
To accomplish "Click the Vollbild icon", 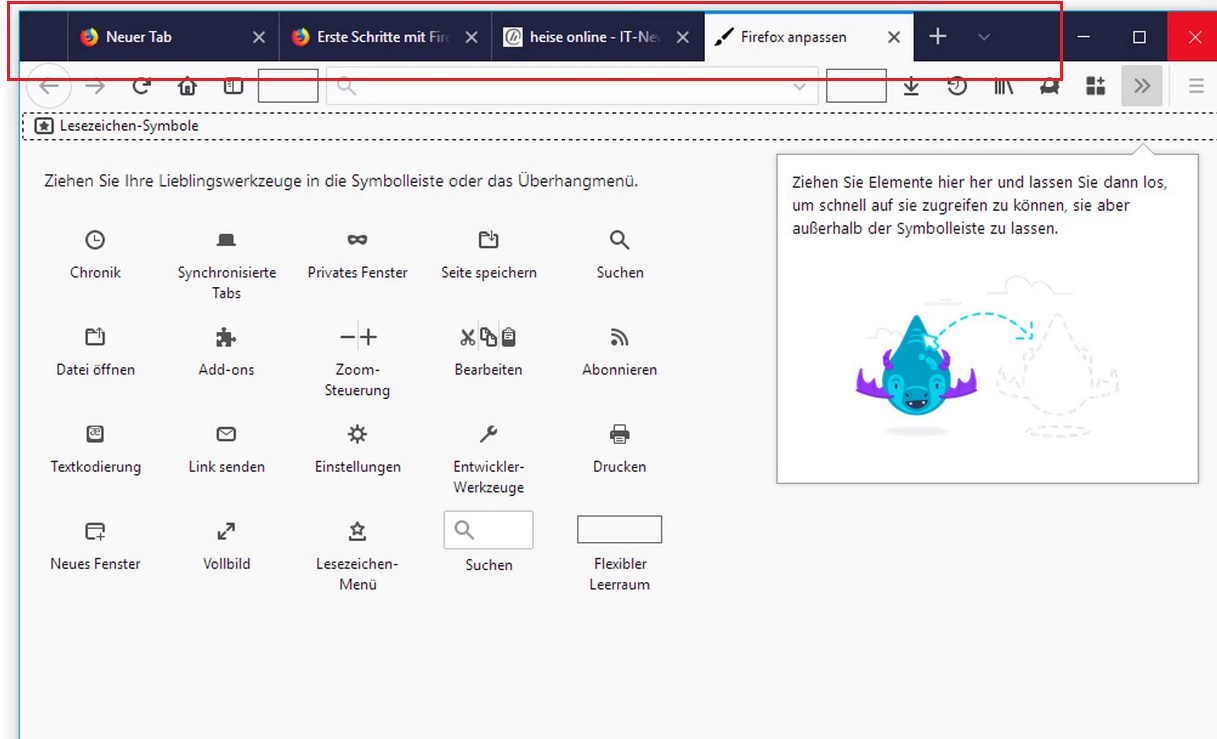I will click(x=226, y=530).
